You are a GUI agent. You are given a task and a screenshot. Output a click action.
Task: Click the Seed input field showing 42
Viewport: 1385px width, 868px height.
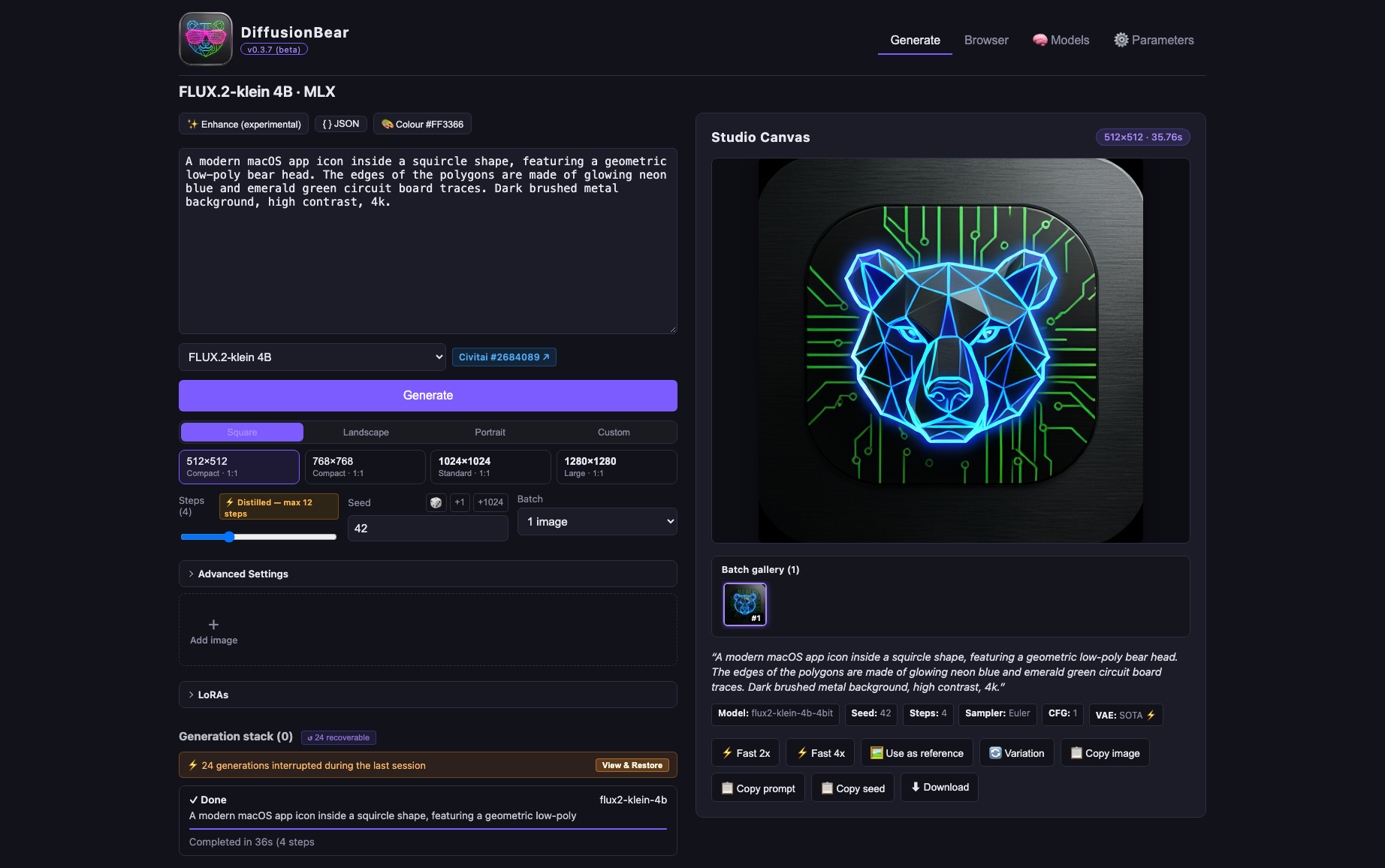coord(428,529)
